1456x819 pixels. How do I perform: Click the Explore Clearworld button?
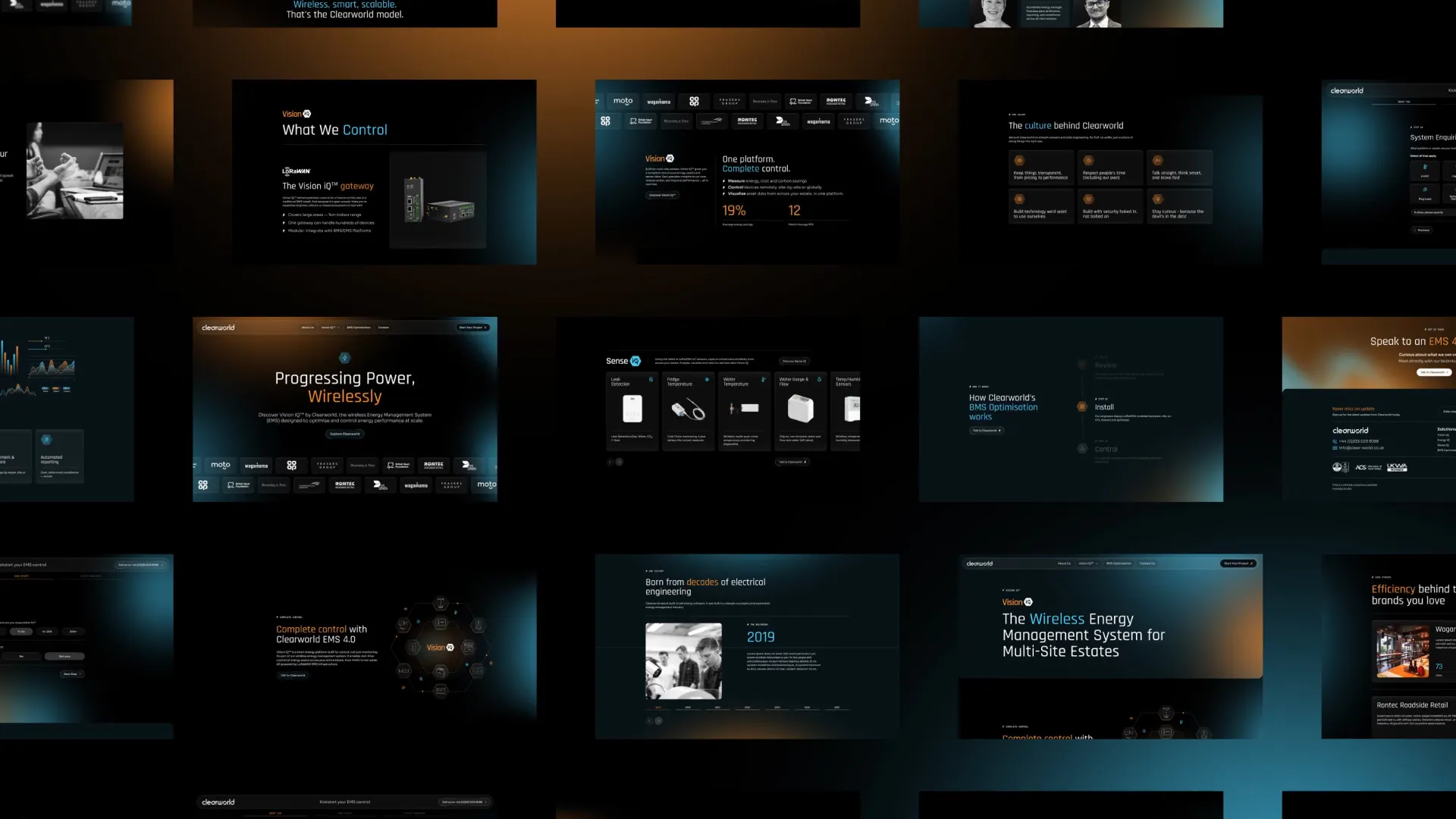click(345, 435)
